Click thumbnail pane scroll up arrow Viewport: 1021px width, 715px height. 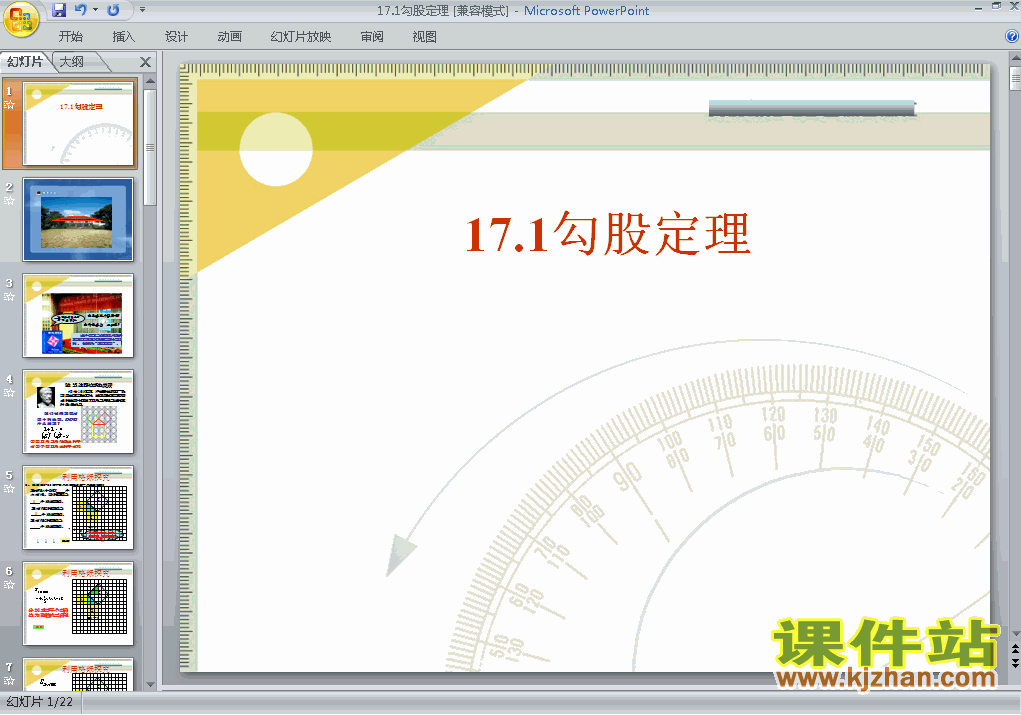pos(150,81)
